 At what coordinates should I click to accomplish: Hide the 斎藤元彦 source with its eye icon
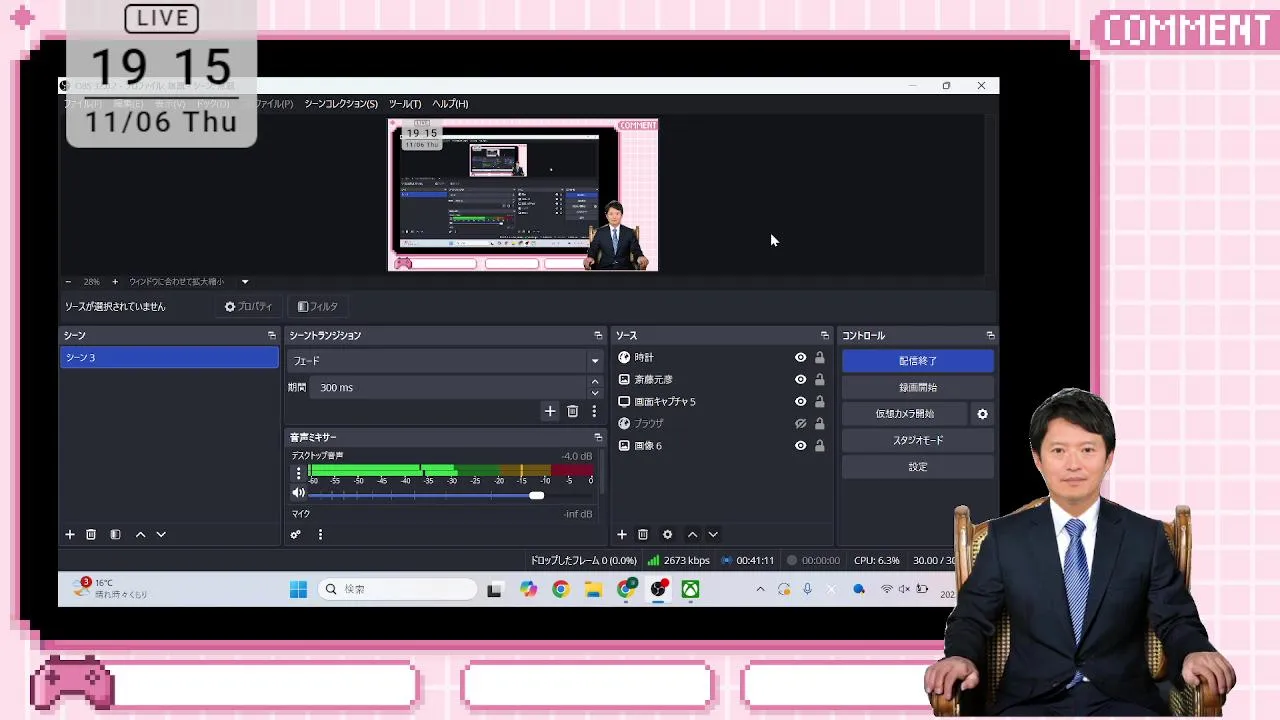click(x=800, y=380)
